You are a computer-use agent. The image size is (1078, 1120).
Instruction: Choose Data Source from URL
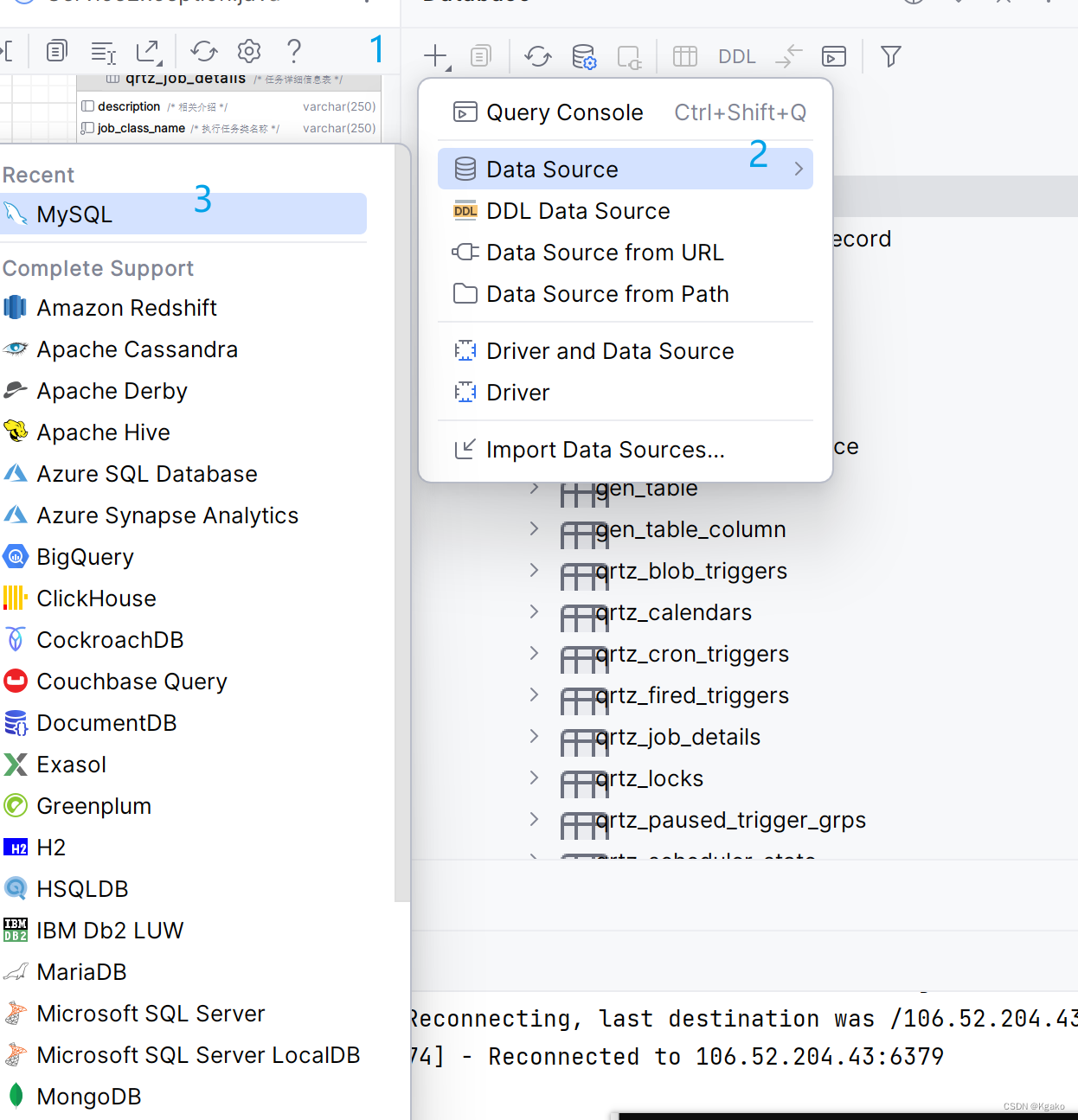(x=626, y=253)
